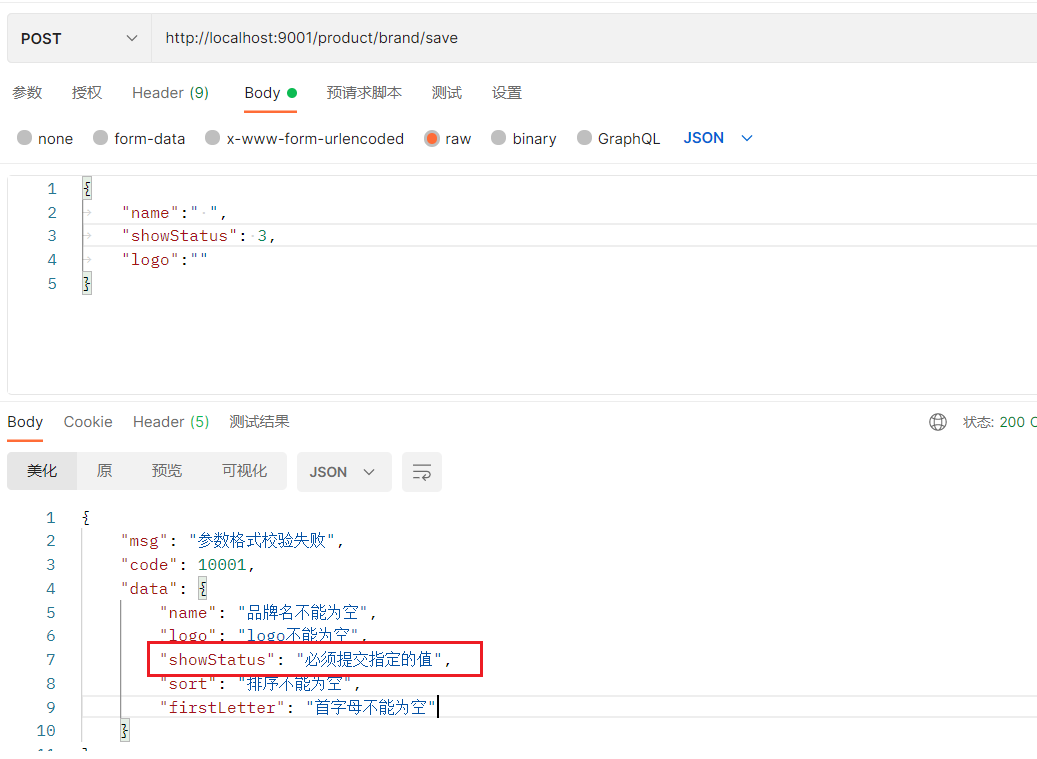This screenshot has width=1037, height=759.
Task: Open the POST method dropdown
Action: coord(79,38)
